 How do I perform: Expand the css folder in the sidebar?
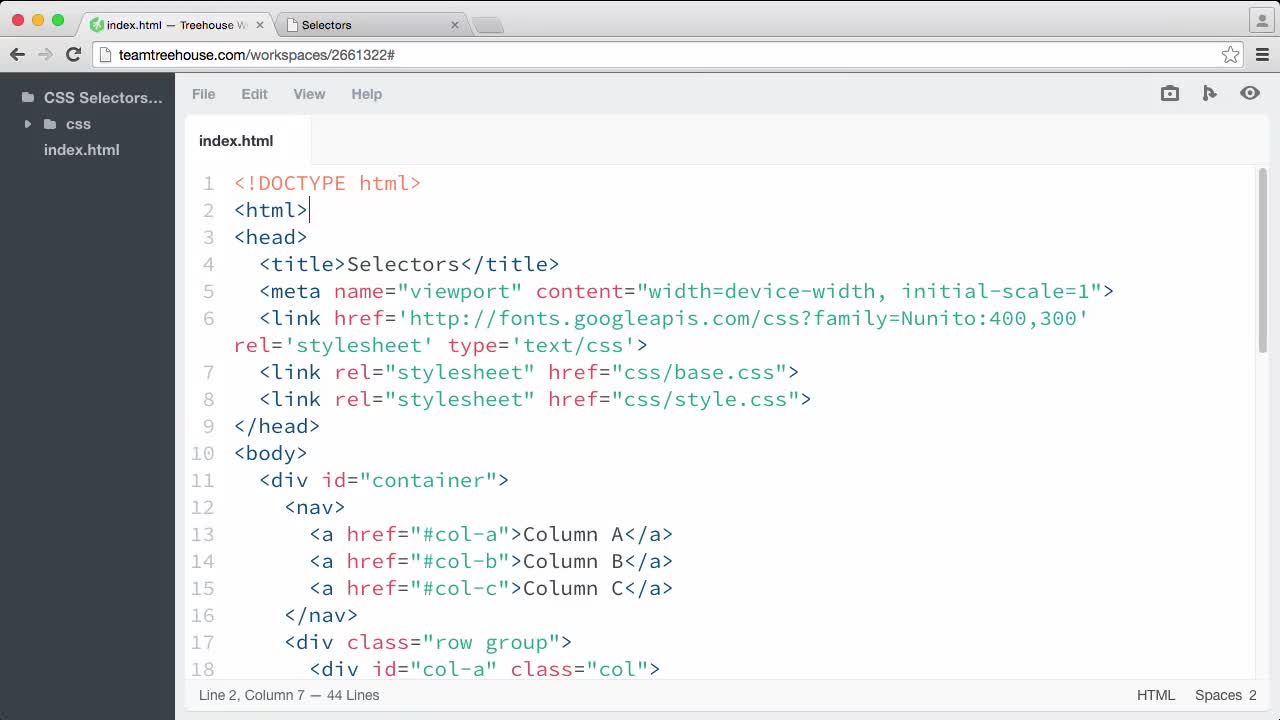pyautogui.click(x=27, y=124)
